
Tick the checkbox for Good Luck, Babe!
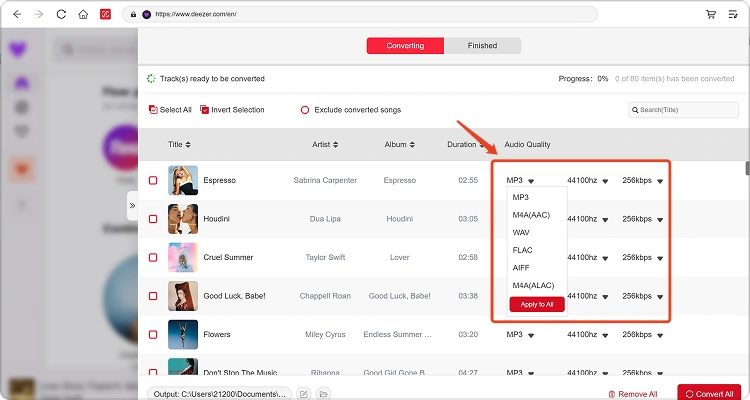pos(153,296)
